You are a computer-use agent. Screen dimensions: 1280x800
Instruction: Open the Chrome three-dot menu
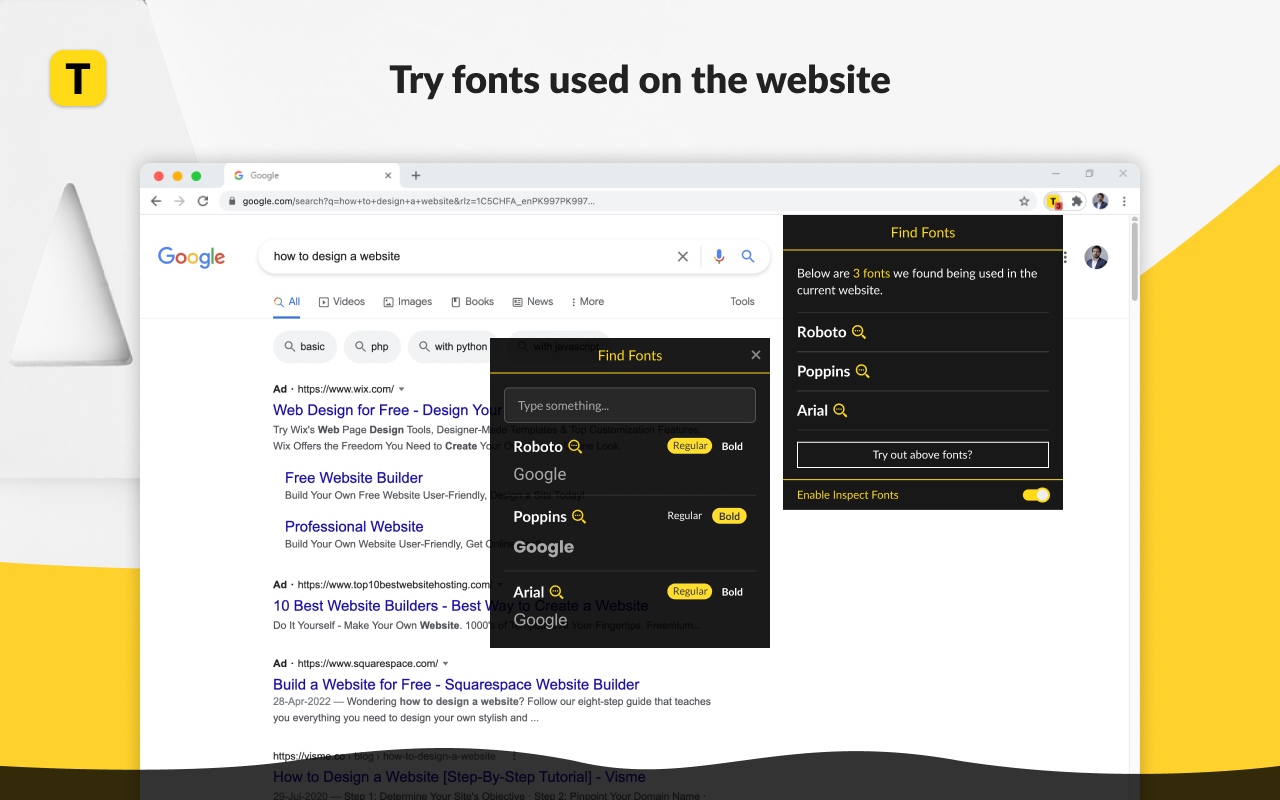tap(1124, 201)
